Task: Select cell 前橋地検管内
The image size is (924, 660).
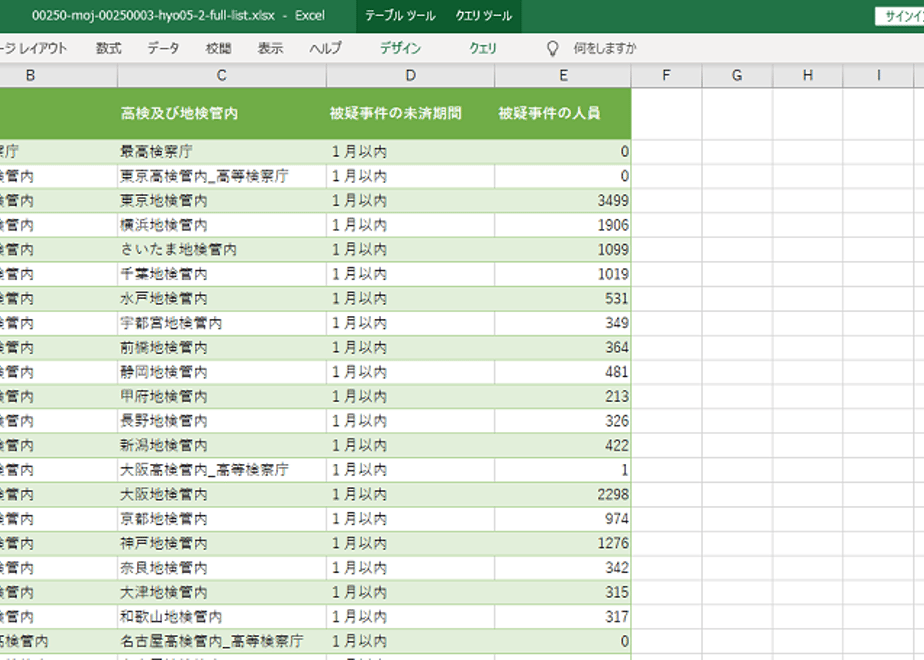Action: pyautogui.click(x=222, y=348)
